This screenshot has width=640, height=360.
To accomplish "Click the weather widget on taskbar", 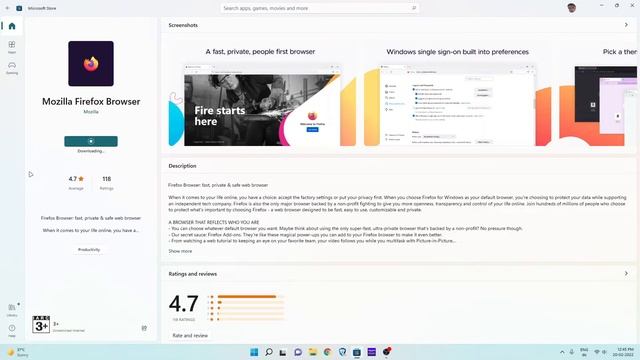I will 18,352.
